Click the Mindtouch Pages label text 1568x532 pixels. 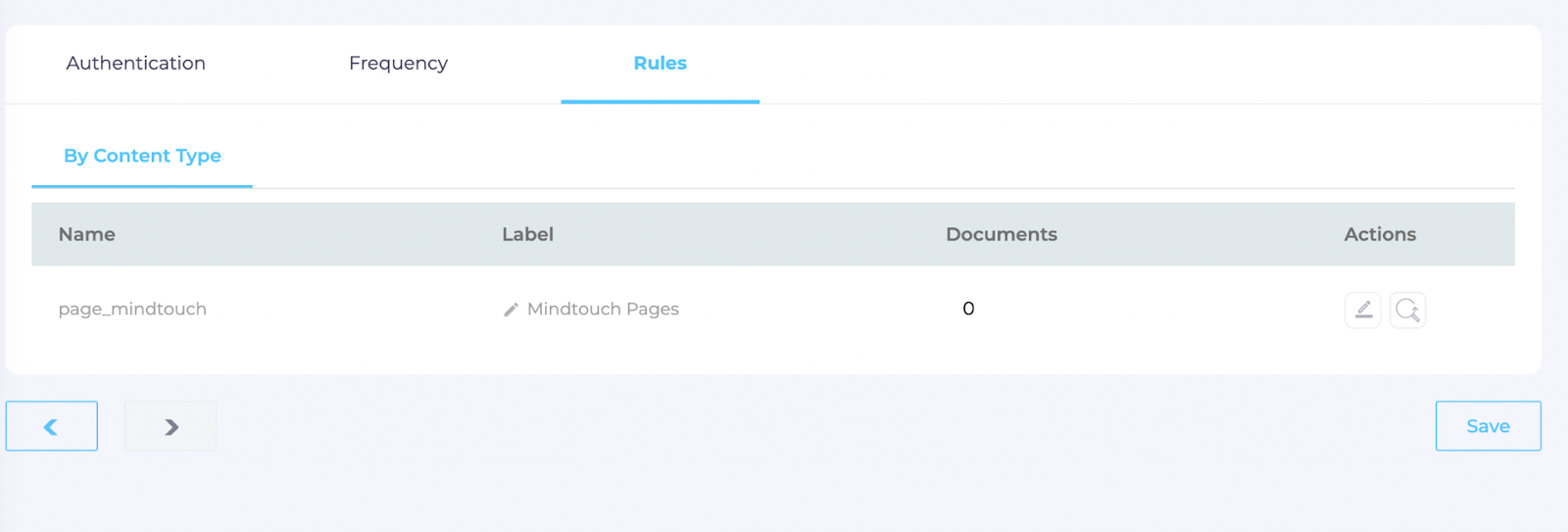603,310
